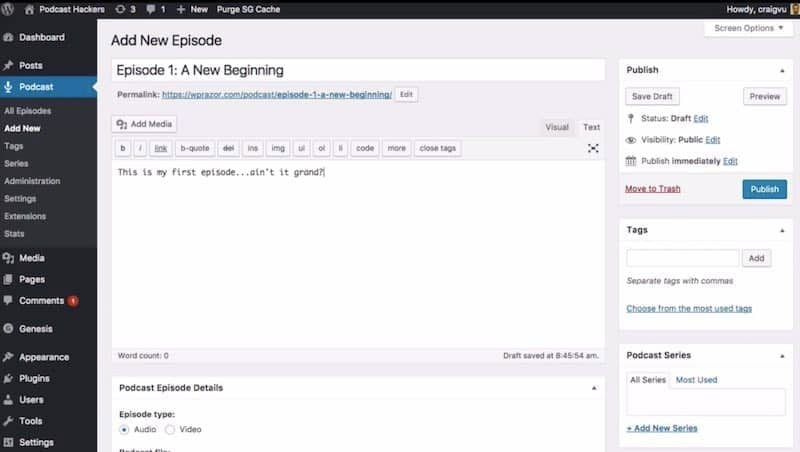This screenshot has width=800, height=452.
Task: Click the Add tag button
Action: pyautogui.click(x=756, y=258)
